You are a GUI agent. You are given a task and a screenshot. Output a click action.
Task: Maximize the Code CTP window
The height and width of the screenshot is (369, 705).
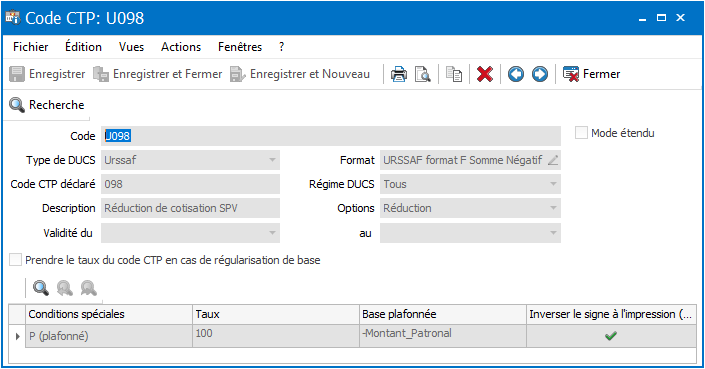click(661, 18)
